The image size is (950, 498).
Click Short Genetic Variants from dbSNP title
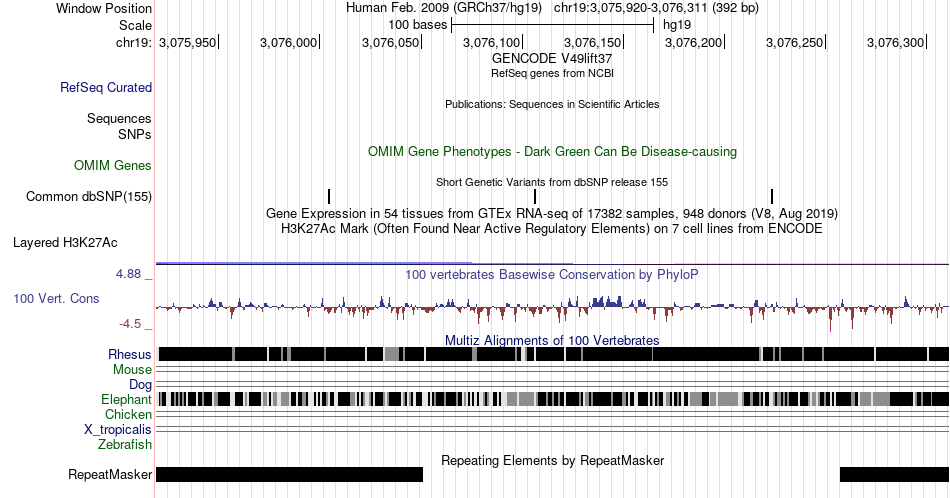click(552, 182)
